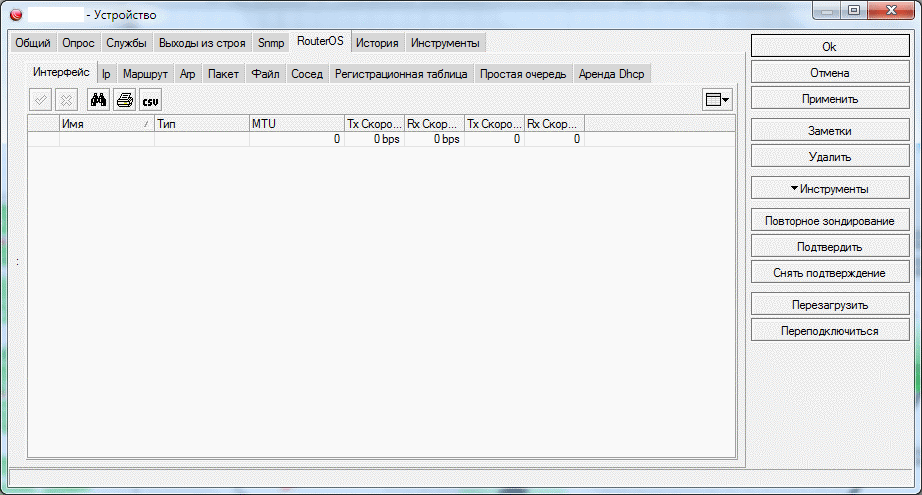The height and width of the screenshot is (495, 922).
Task: Click the second Rx Скор... column header
Action: coord(554,123)
